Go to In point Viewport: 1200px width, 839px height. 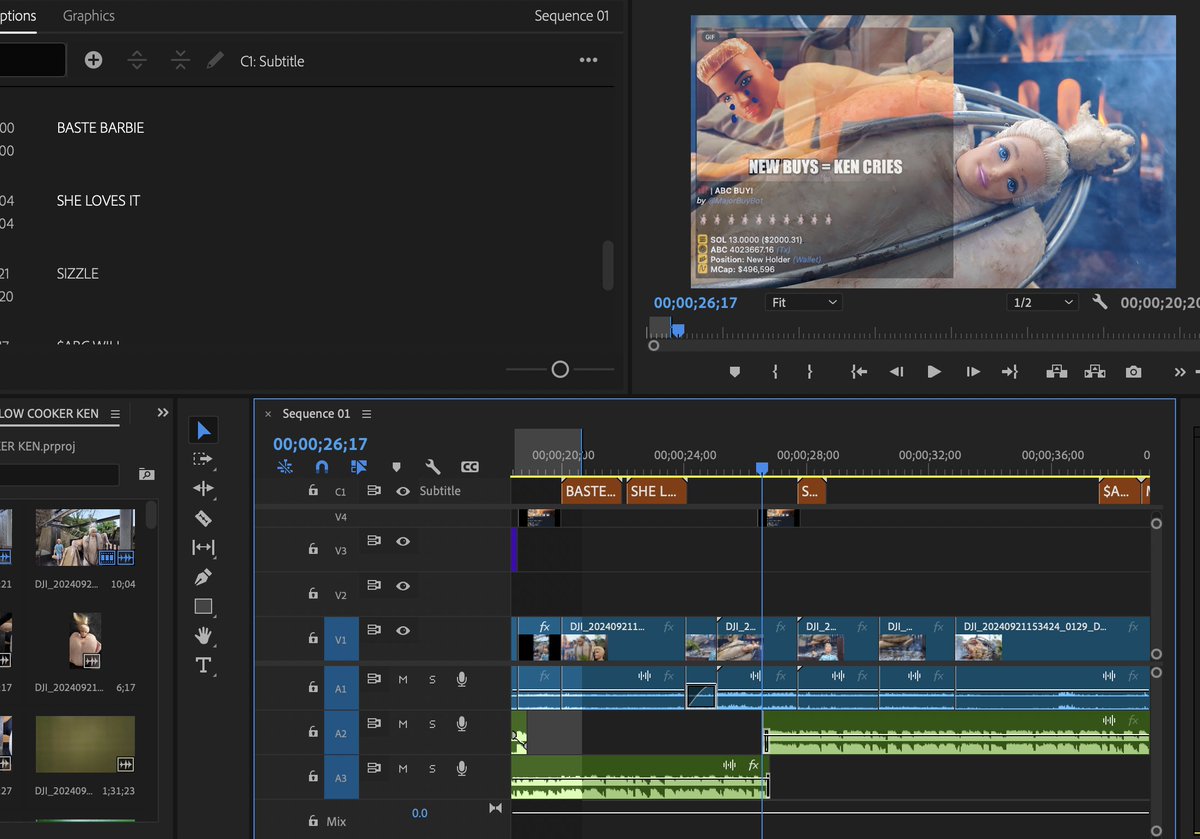click(858, 371)
